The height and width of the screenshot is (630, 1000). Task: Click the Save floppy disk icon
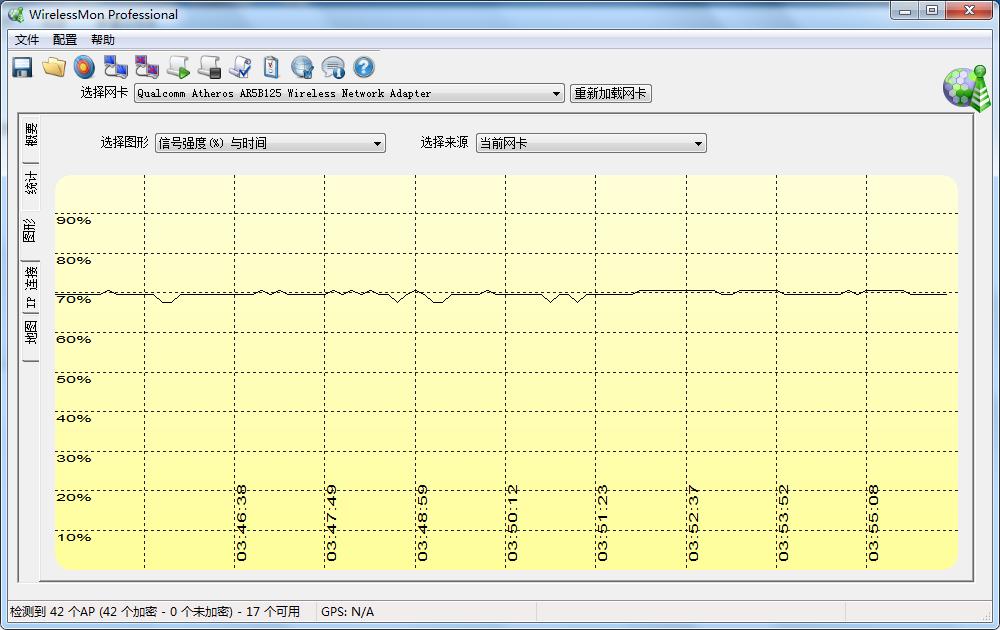tap(22, 67)
